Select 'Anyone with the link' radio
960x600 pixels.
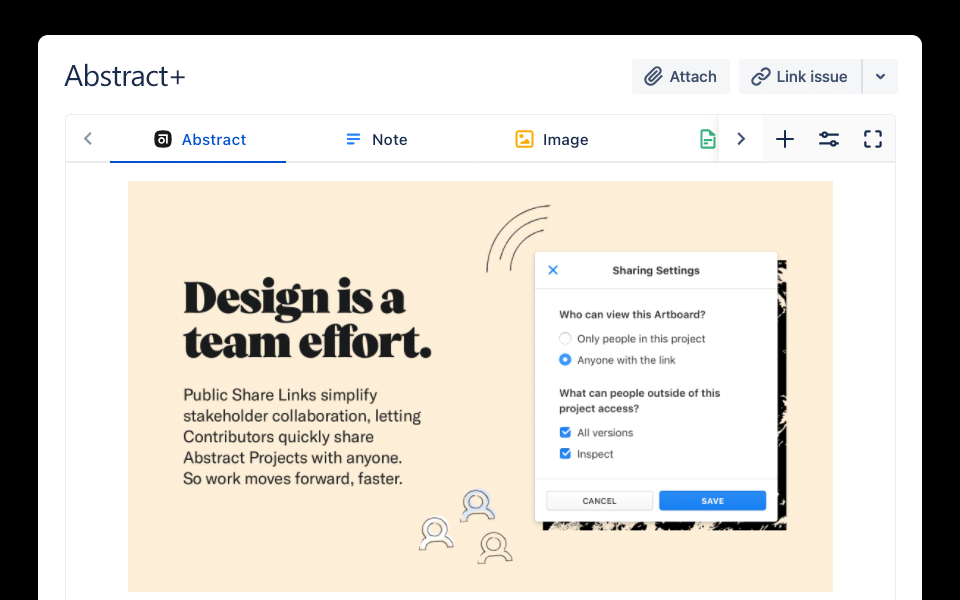click(x=565, y=360)
